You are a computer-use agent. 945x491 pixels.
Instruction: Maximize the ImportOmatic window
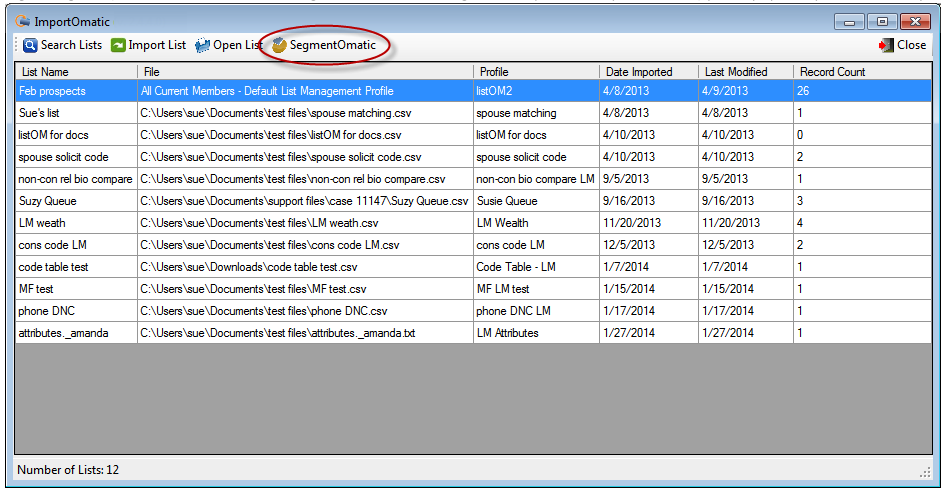point(882,22)
